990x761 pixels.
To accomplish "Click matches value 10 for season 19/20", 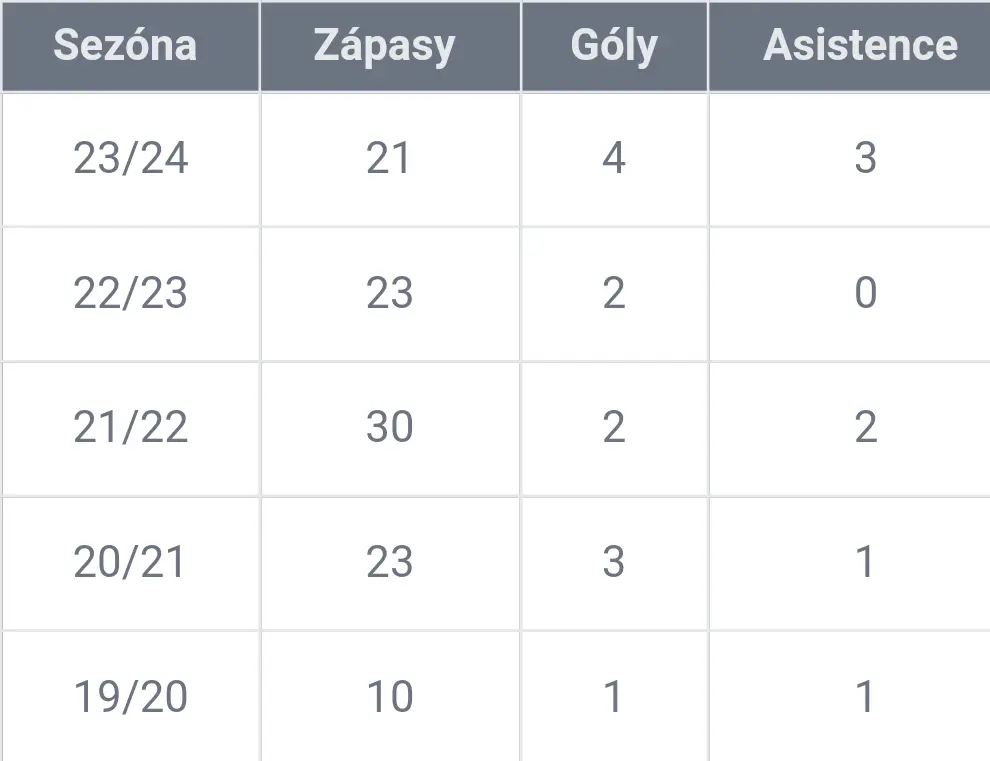I will point(390,697).
